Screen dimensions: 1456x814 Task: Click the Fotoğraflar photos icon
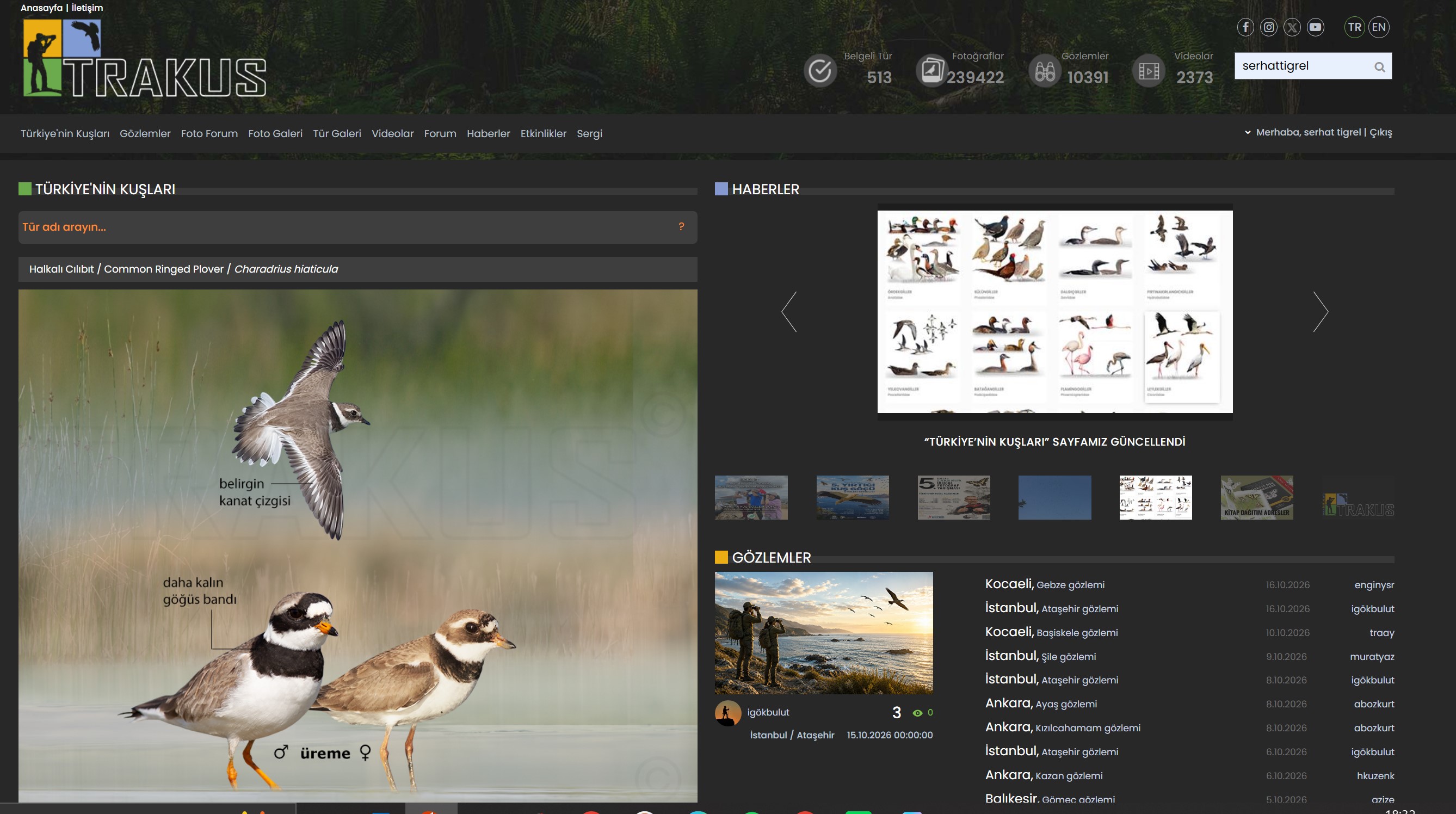pos(931,71)
